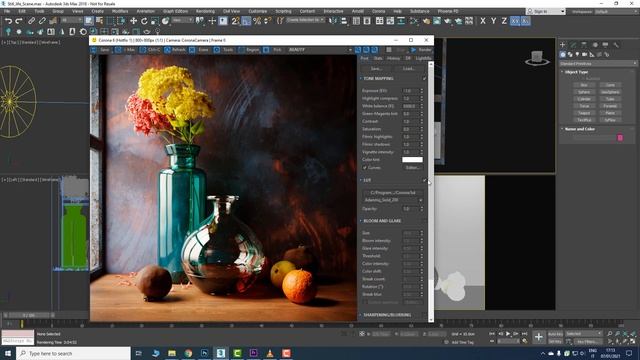Open the Sign In dropdown
This screenshot has height=360, width=640.
[546, 11]
